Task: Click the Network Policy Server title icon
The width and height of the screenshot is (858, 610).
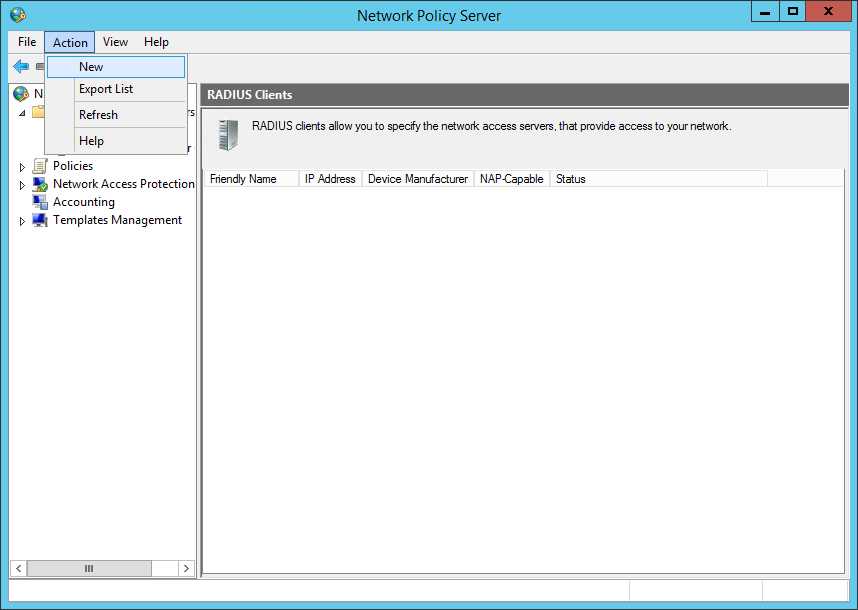Action: 18,15
